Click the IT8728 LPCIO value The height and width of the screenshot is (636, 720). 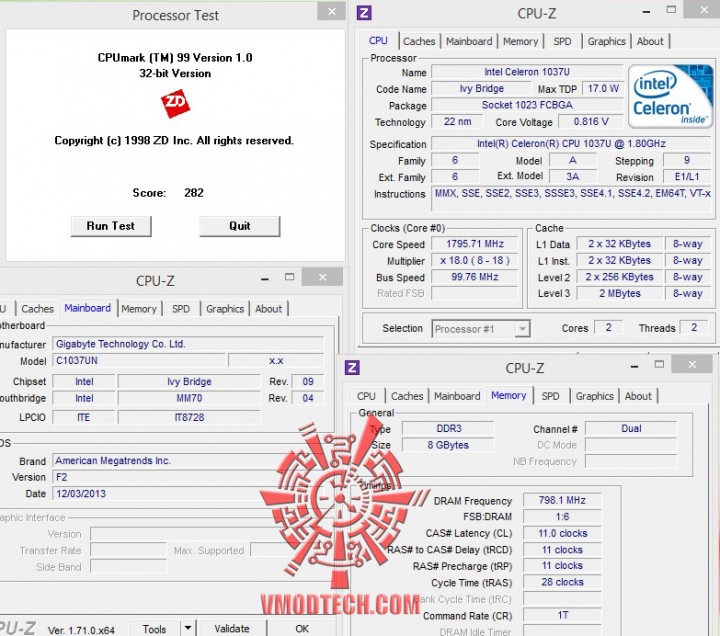(x=189, y=417)
